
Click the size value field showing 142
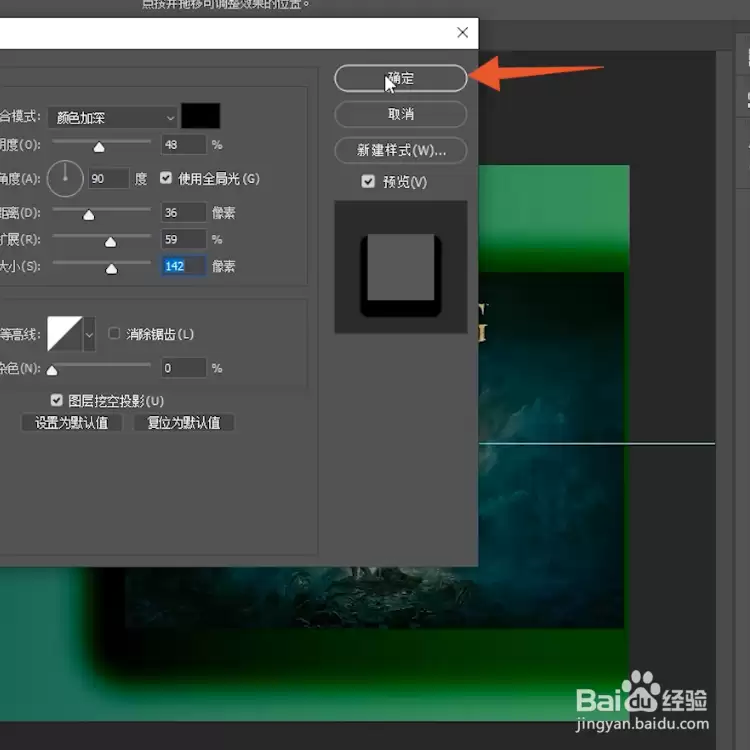pyautogui.click(x=184, y=266)
